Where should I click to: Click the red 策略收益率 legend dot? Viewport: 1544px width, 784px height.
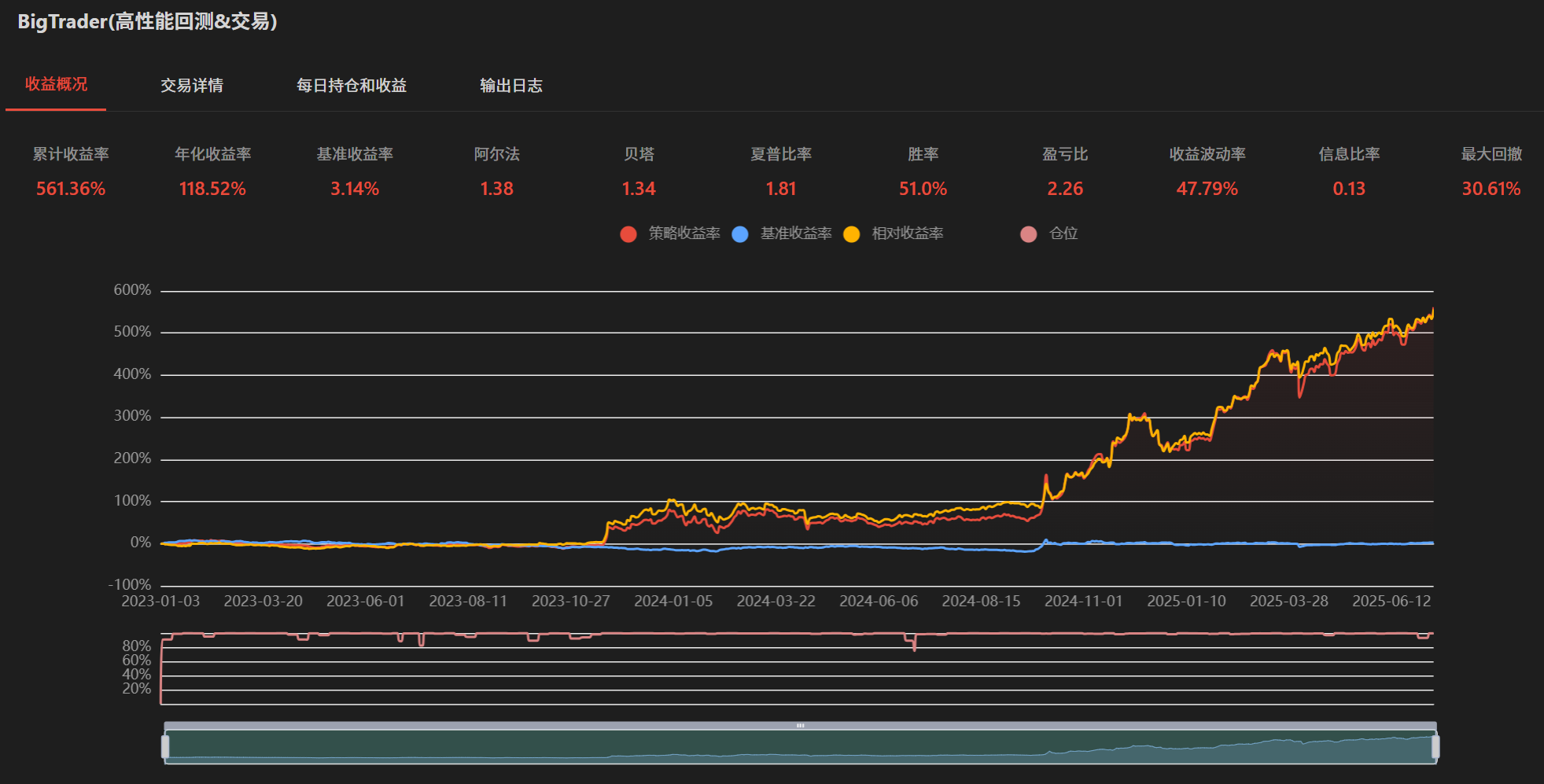628,234
